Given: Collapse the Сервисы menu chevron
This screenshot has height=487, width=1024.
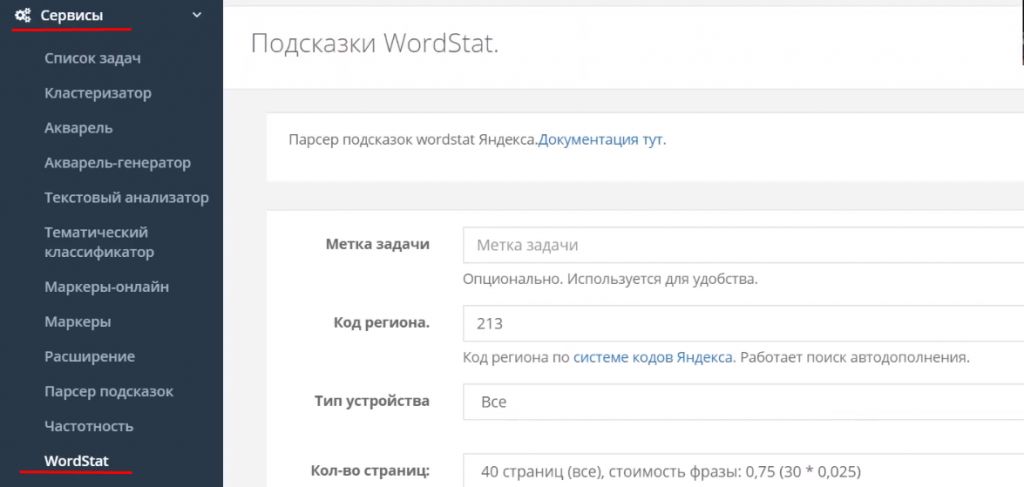Looking at the screenshot, I should click(x=197, y=15).
